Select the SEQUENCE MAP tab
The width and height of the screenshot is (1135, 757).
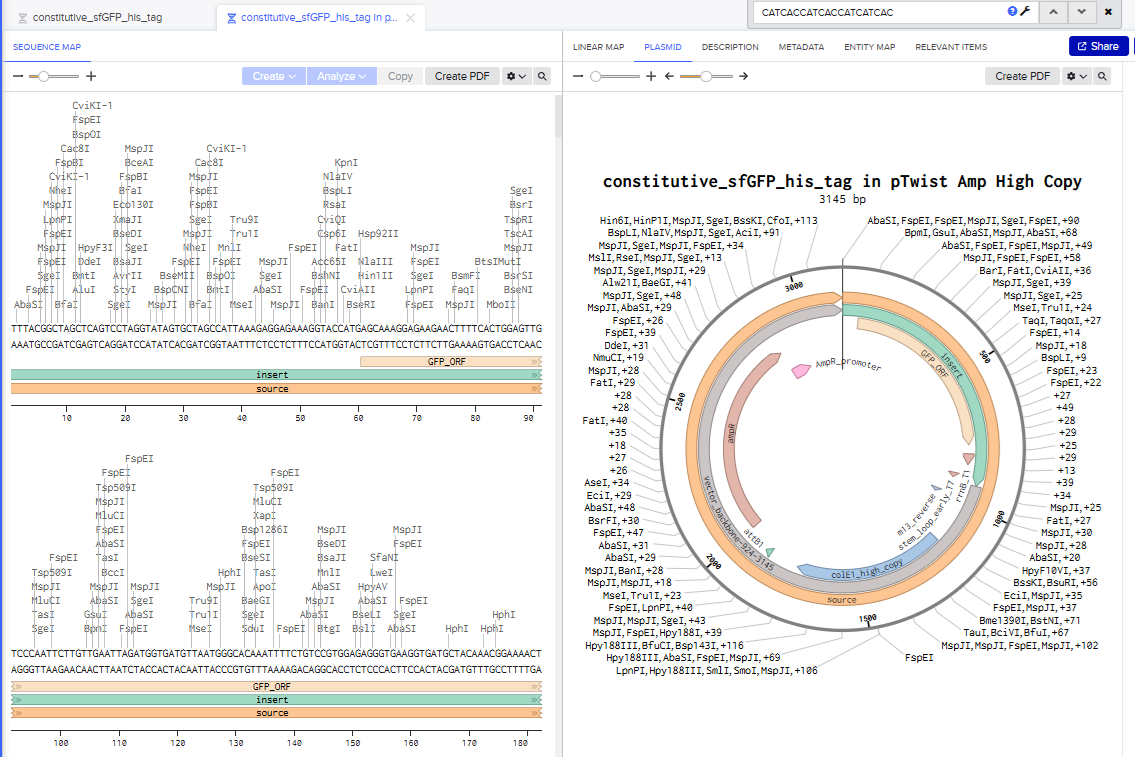coord(47,47)
